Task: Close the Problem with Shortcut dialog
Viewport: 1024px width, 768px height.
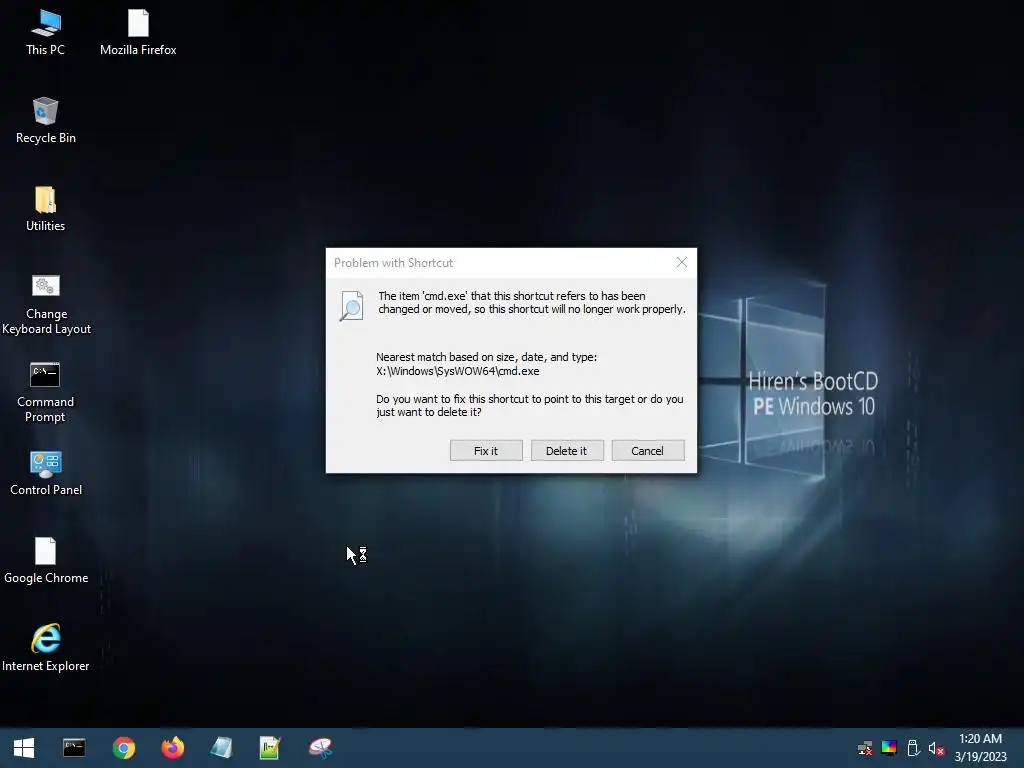Action: [682, 263]
